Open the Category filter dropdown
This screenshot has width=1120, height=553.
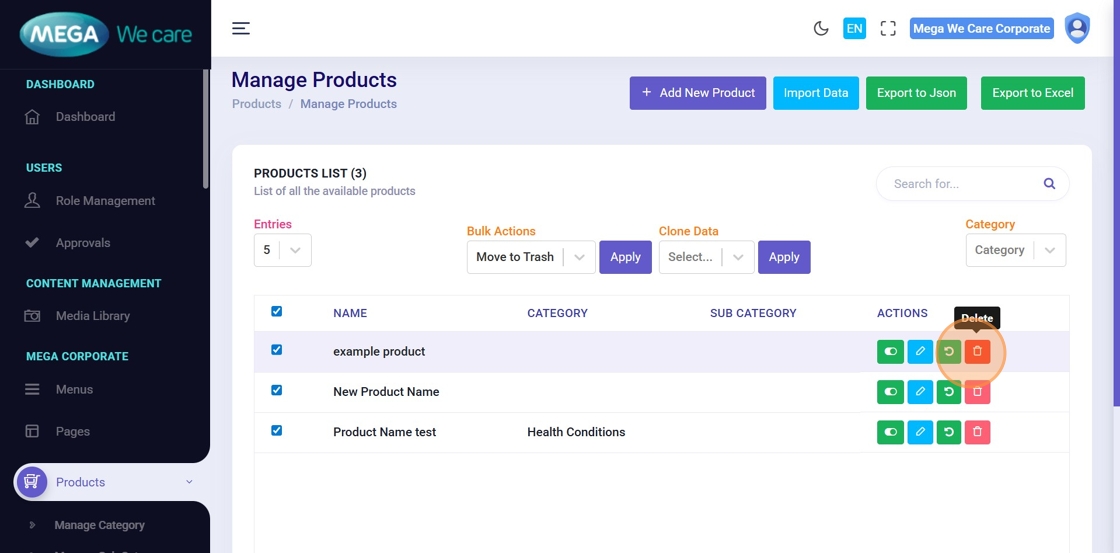1015,250
